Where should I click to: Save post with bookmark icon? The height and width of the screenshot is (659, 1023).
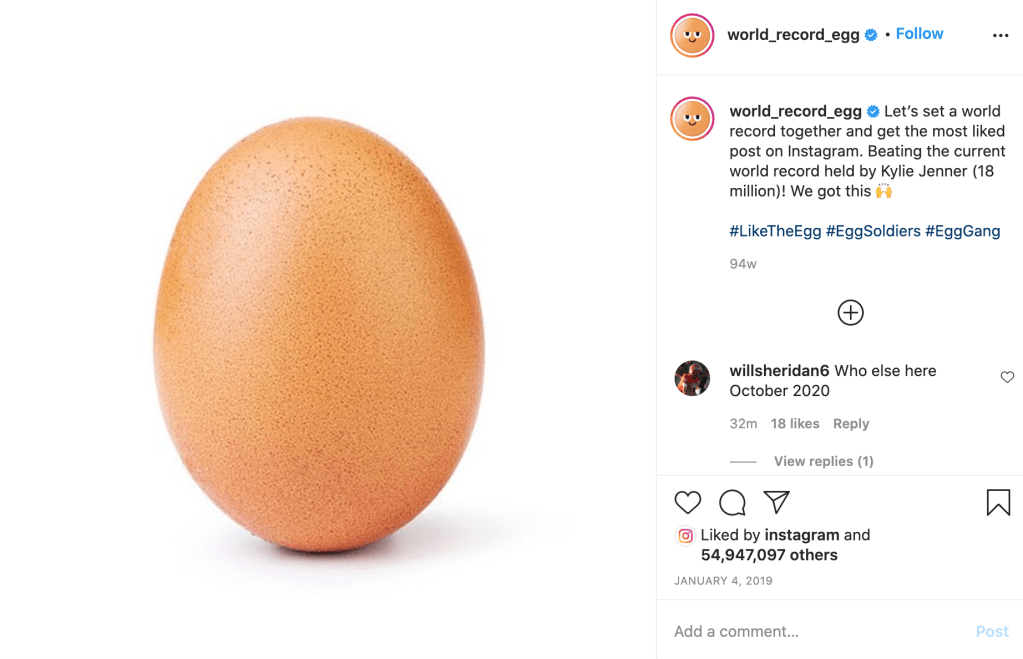tap(998, 502)
